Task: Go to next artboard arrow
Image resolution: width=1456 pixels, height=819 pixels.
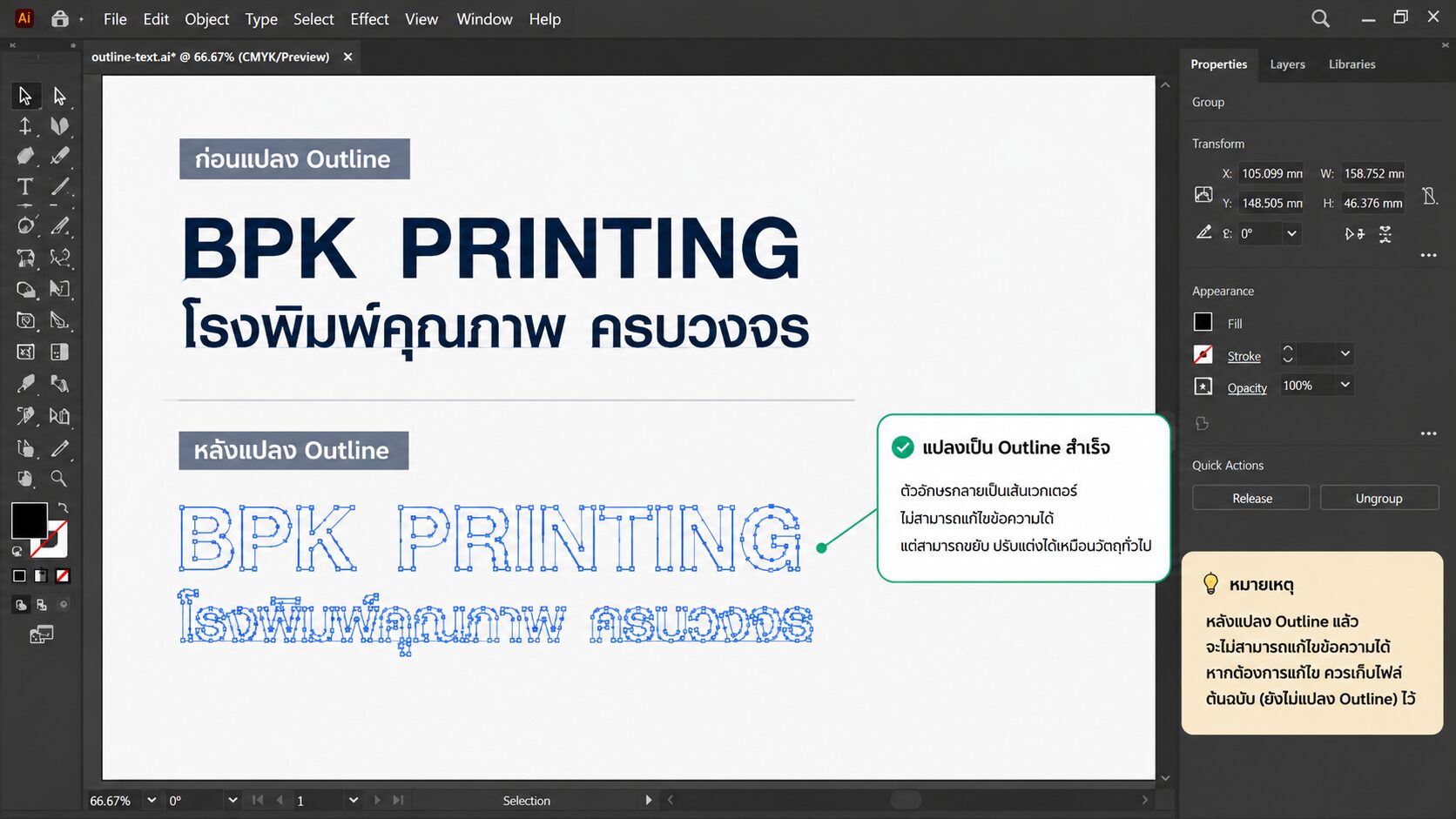Action: (377, 800)
